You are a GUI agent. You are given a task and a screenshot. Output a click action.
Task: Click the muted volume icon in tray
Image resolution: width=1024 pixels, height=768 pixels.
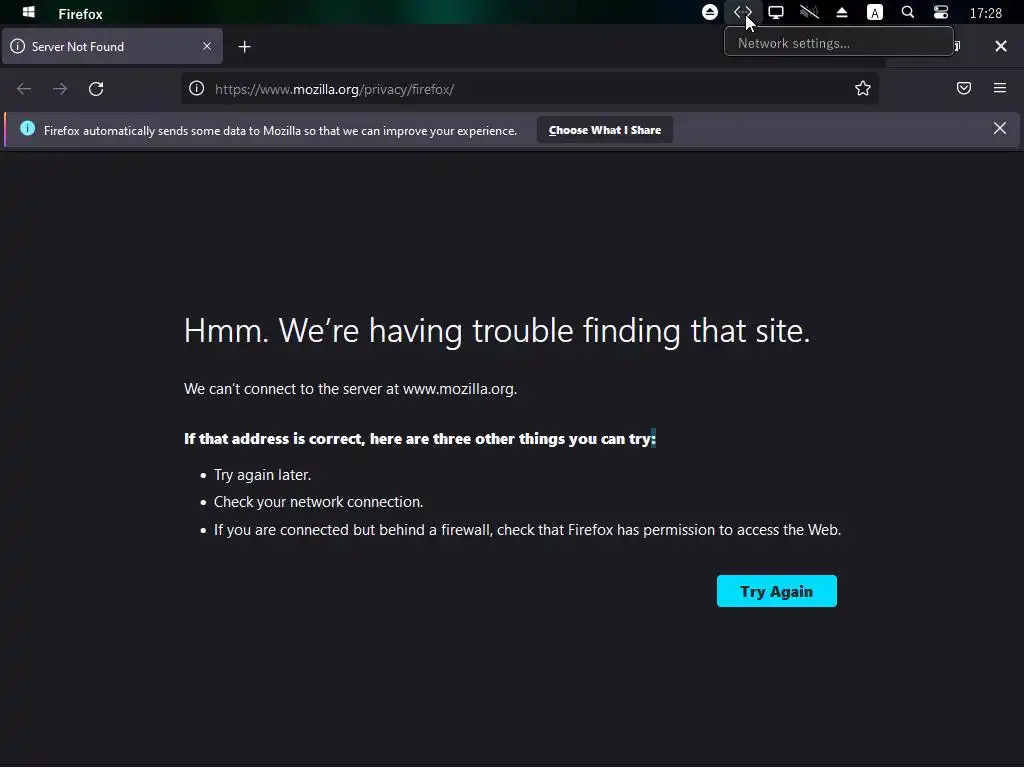coord(809,12)
